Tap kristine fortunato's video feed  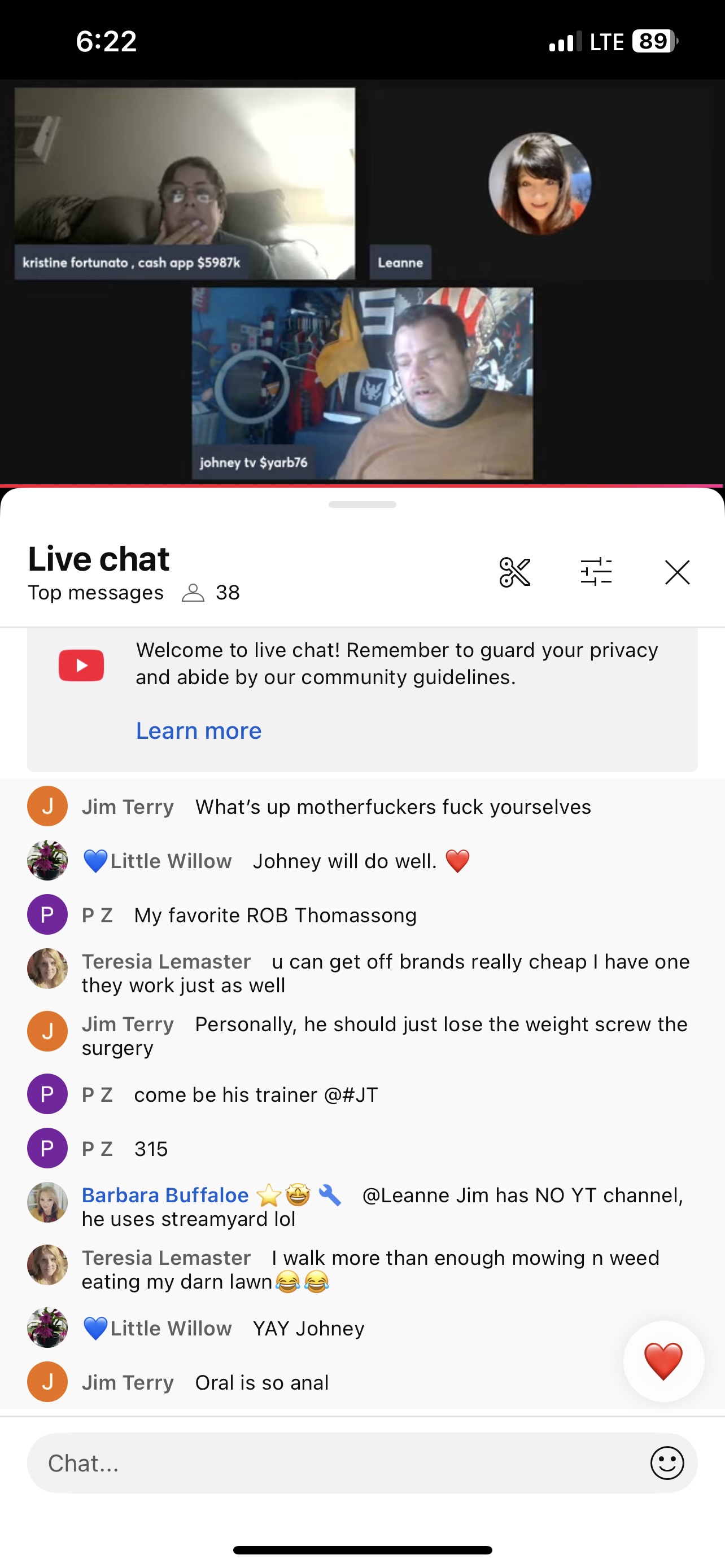pyautogui.click(x=185, y=183)
